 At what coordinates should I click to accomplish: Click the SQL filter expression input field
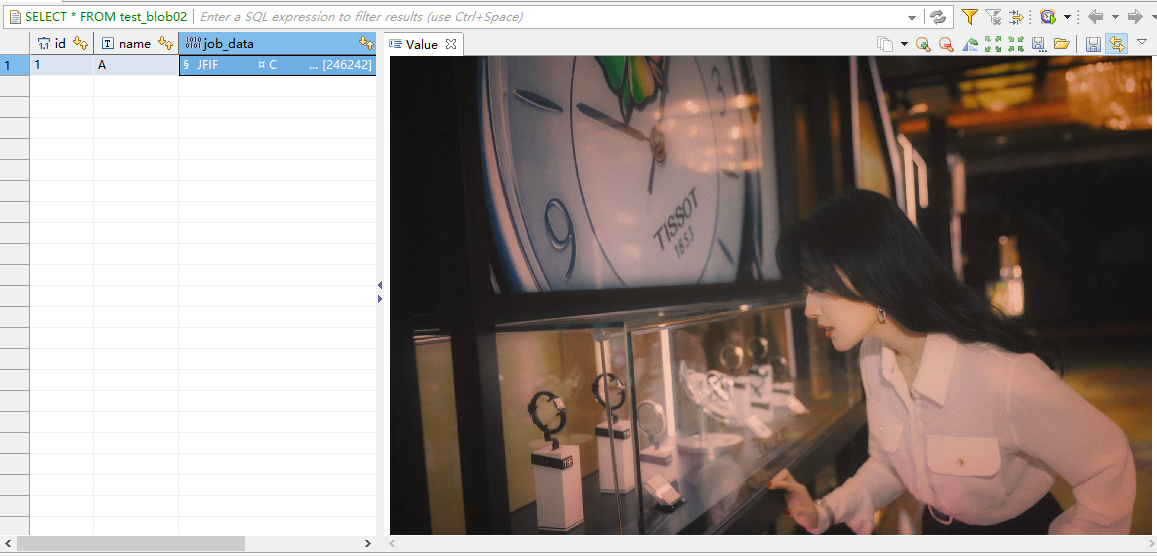click(x=550, y=17)
